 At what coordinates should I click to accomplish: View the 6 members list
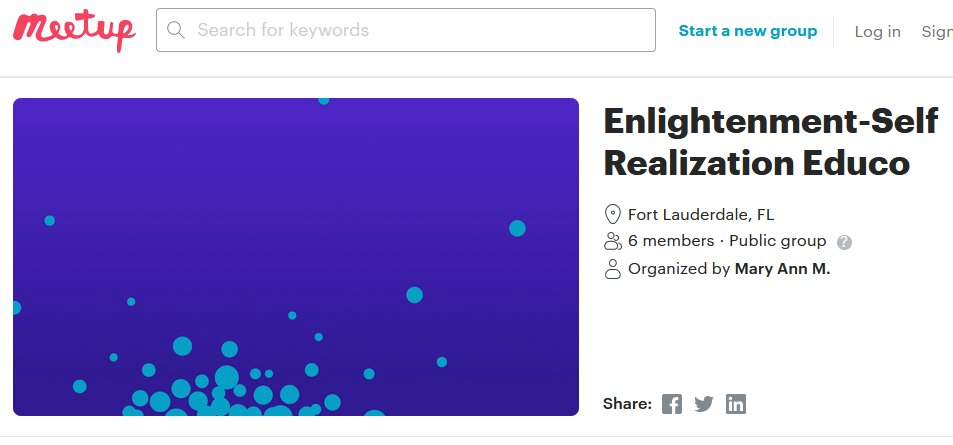click(x=670, y=241)
